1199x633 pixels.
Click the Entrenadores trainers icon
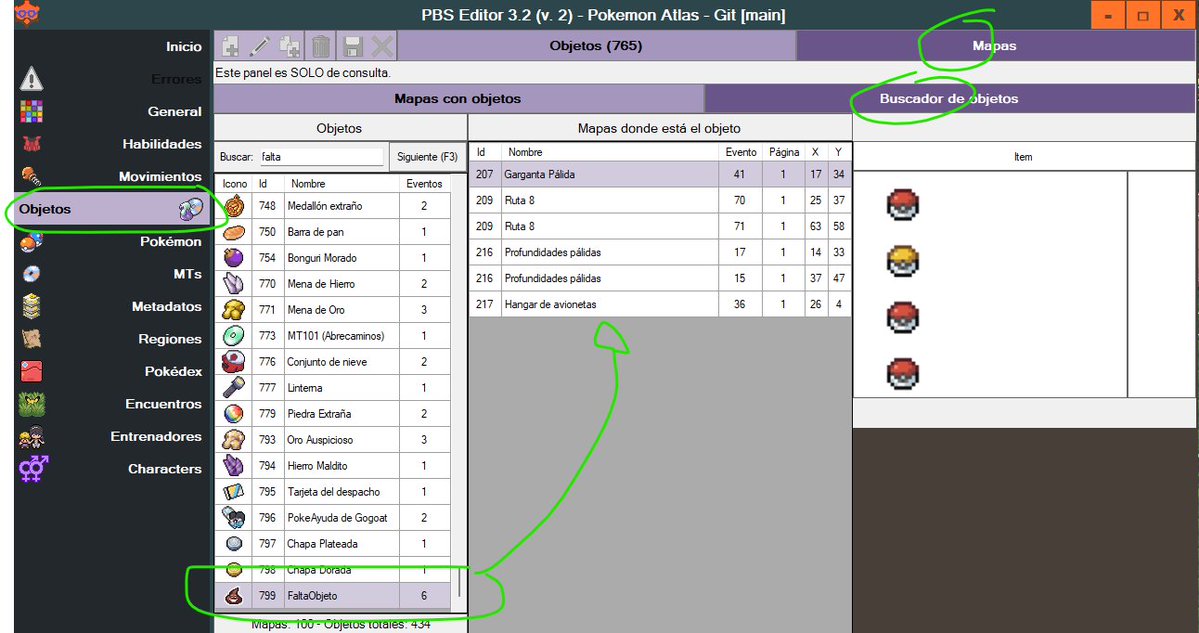31,437
